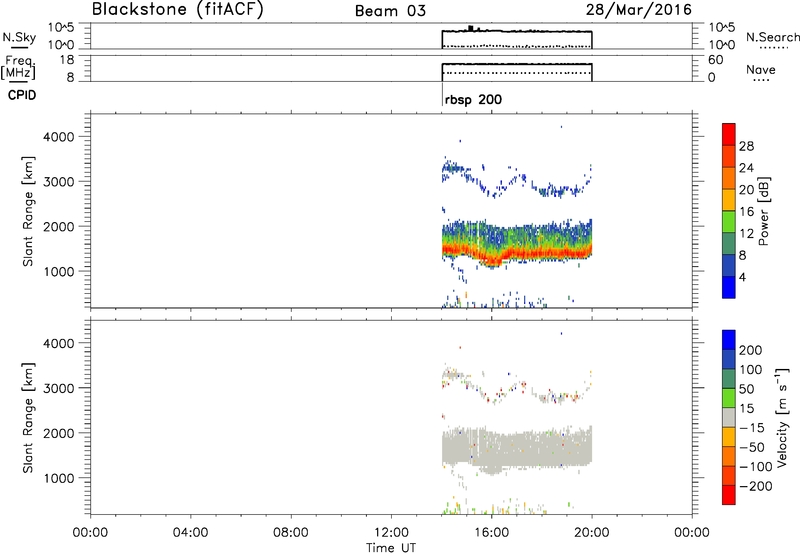Image resolution: width=800 pixels, height=554 pixels.
Task: Click the Power [dB] axis label
Action: pyautogui.click(x=764, y=211)
